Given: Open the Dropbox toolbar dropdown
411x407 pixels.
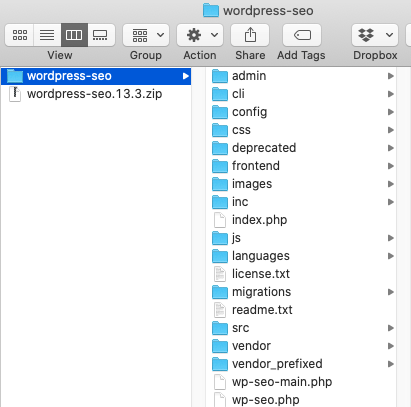Looking at the screenshot, I should (375, 35).
